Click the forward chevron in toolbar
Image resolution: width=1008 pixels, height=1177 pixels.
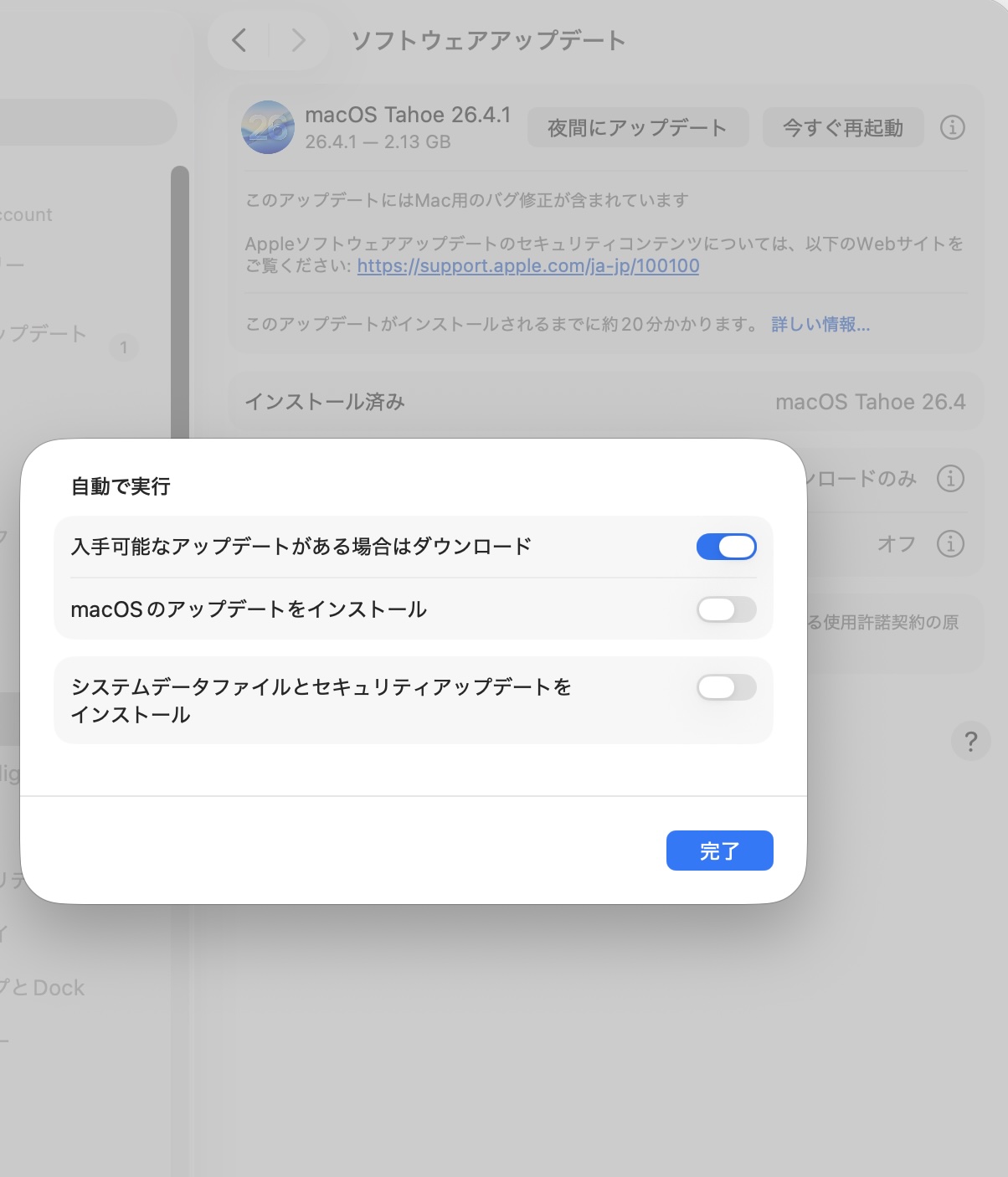tap(298, 40)
